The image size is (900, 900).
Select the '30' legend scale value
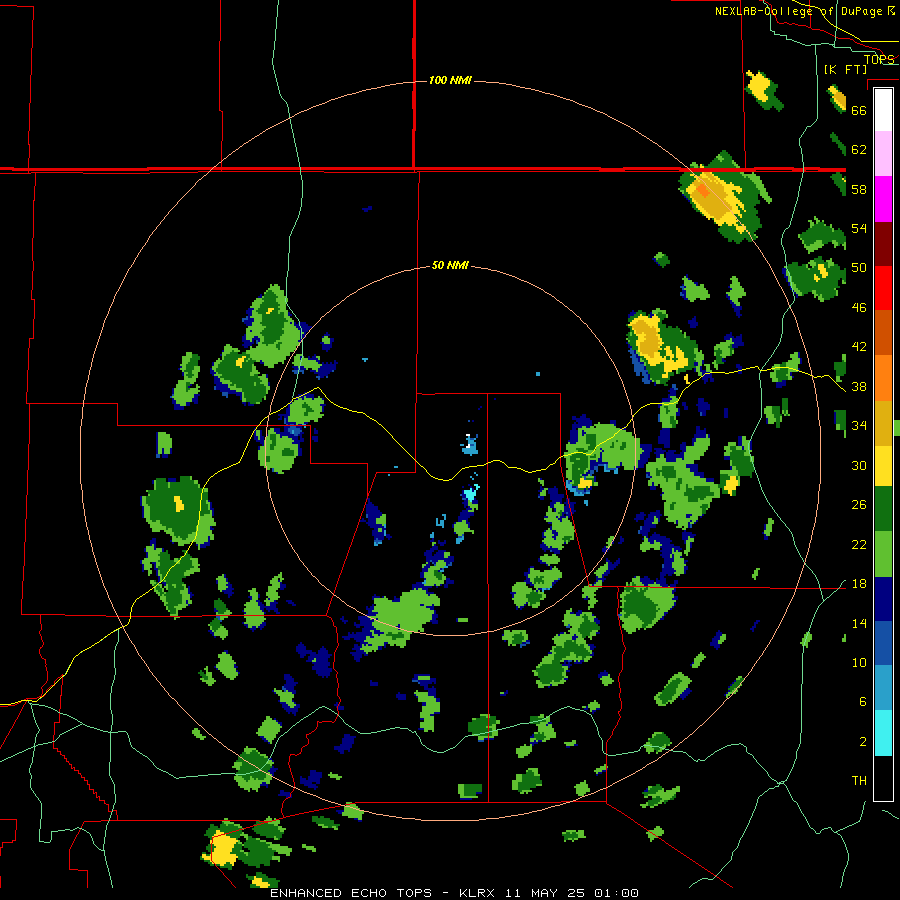tap(859, 465)
